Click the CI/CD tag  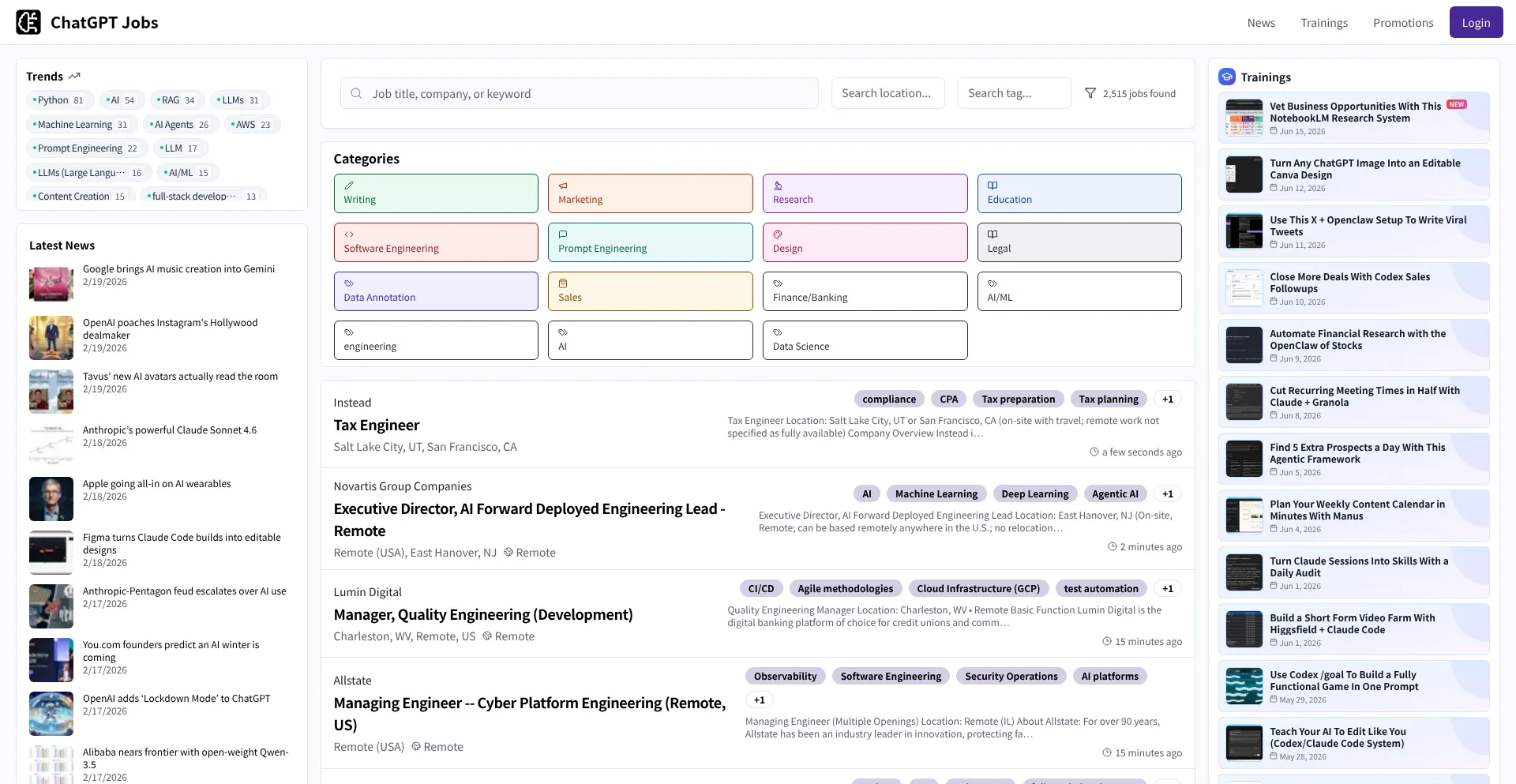tap(761, 589)
